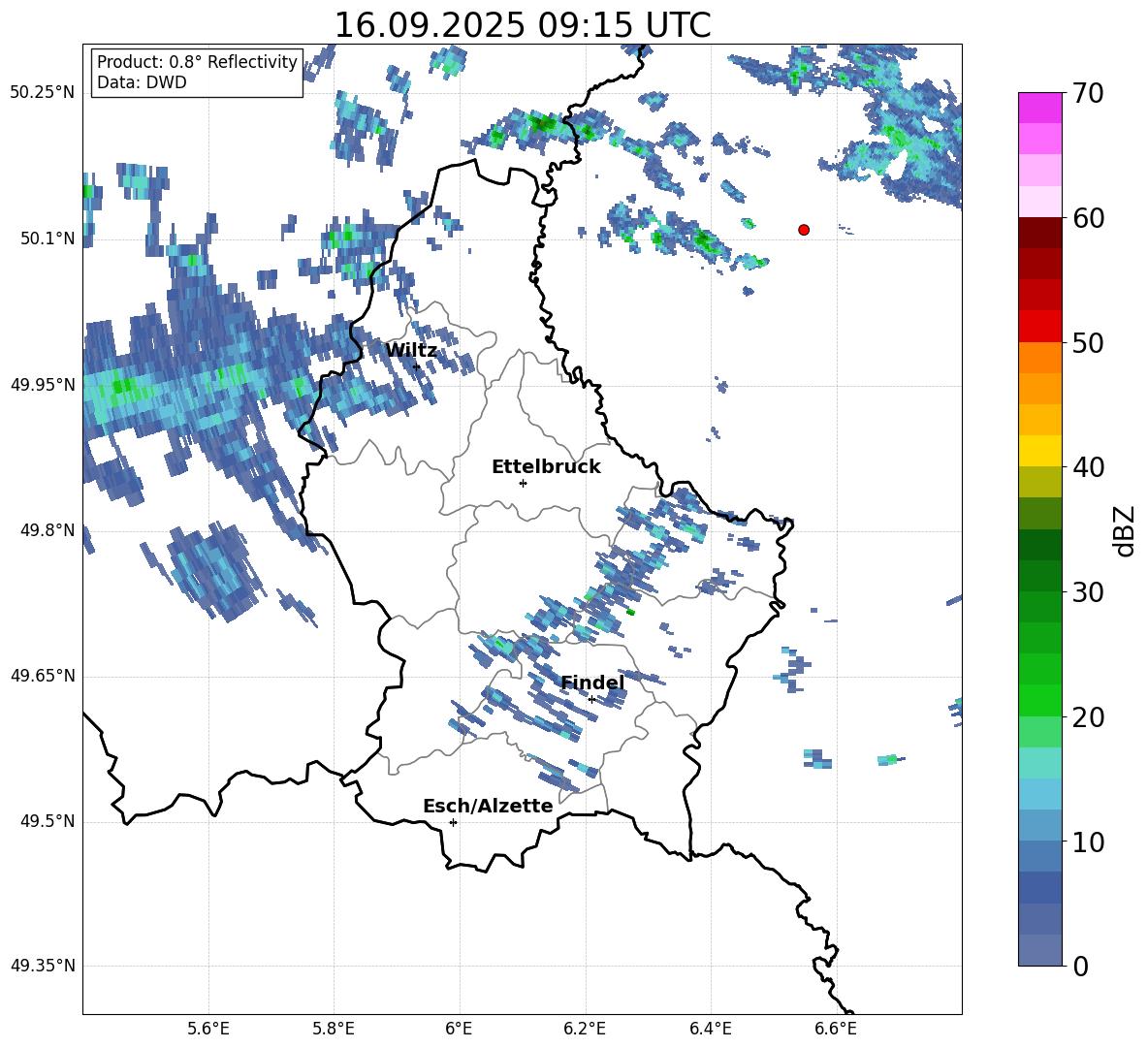Click the 49.35°N latitude label
The width and height of the screenshot is (1148, 1048).
pyautogui.click(x=43, y=966)
